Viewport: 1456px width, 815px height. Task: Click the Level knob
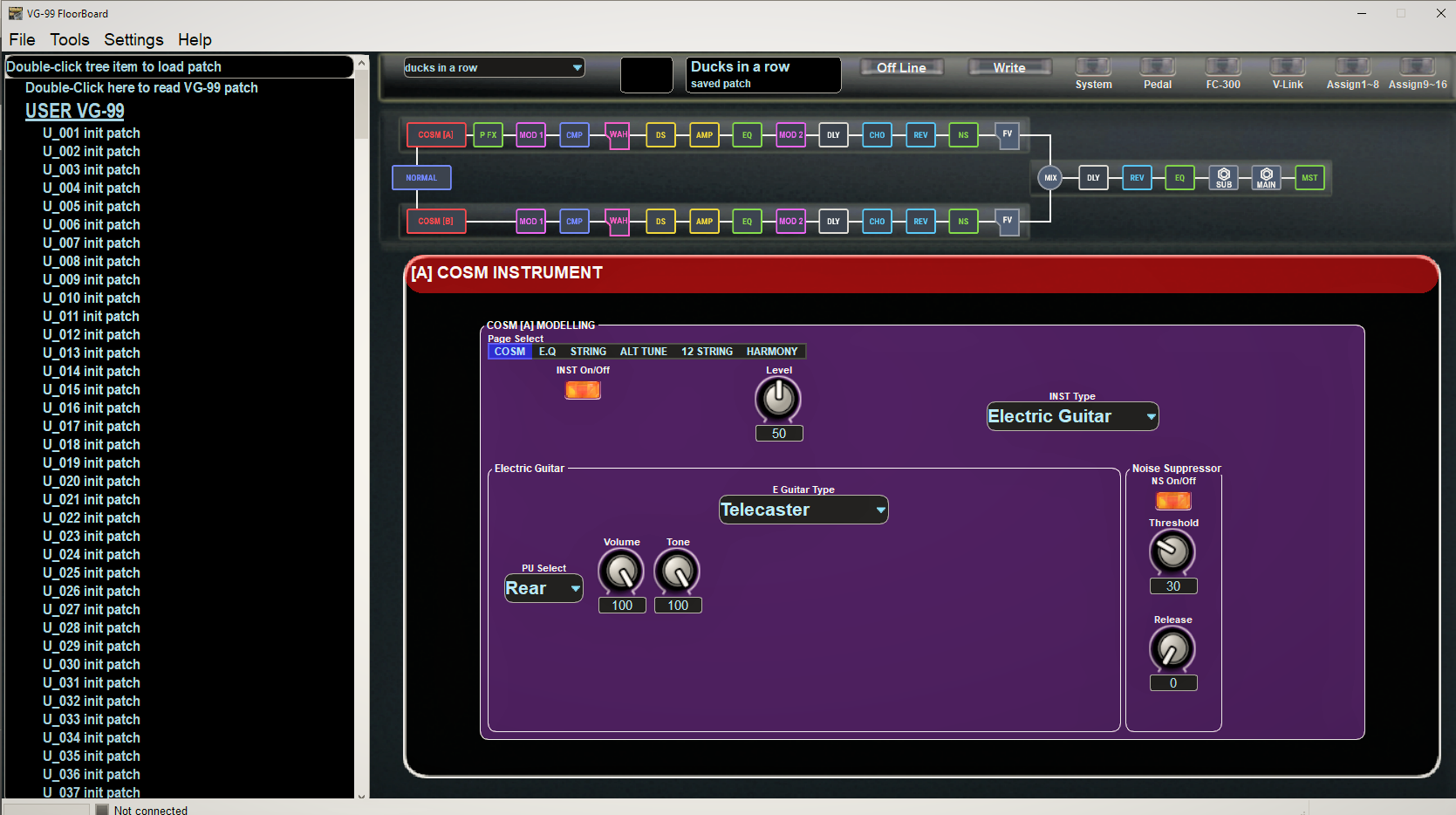pos(778,400)
